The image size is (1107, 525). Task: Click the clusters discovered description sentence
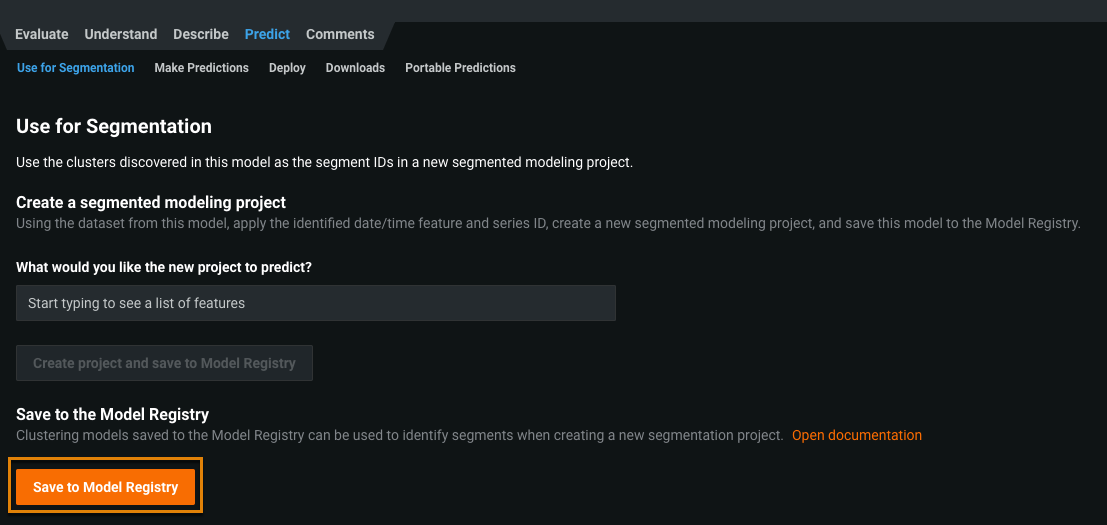click(x=325, y=162)
